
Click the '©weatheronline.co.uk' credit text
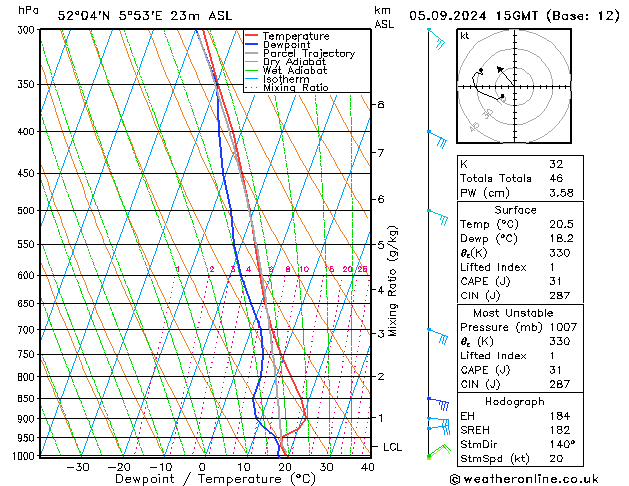point(524,479)
